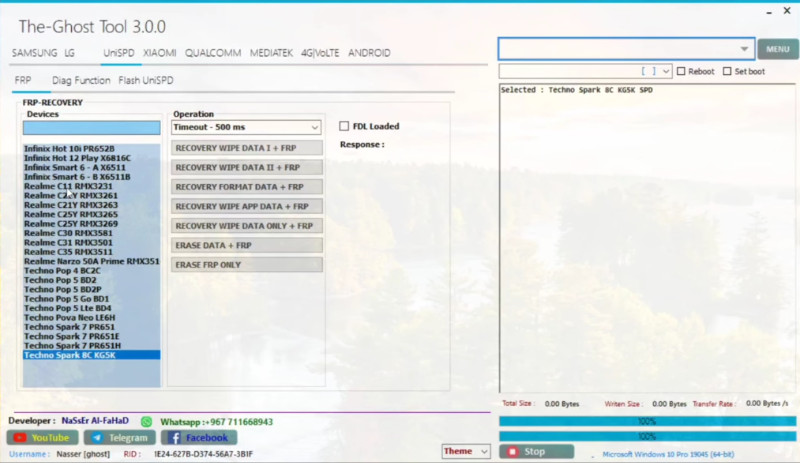Enable the Reboot checkbox
This screenshot has width=800, height=463.
[x=681, y=71]
